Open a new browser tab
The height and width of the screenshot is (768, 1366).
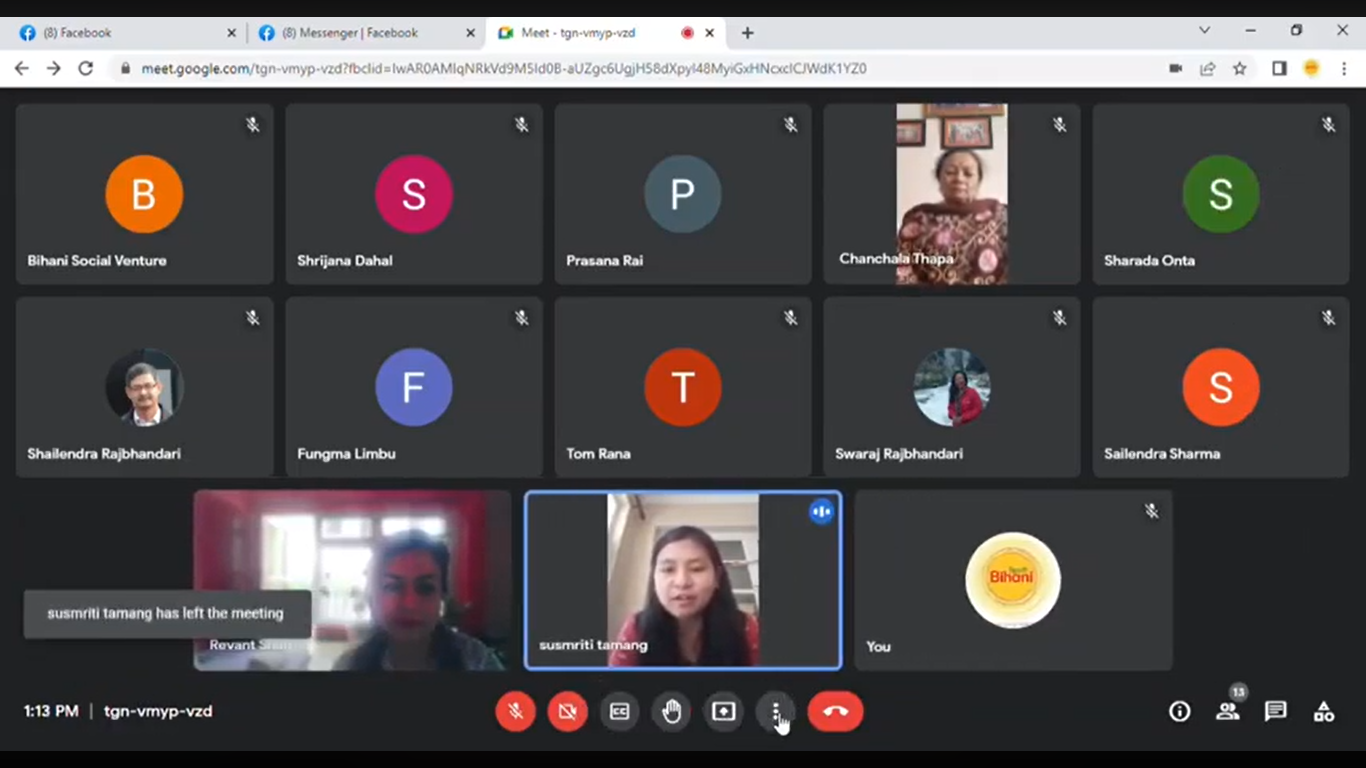pyautogui.click(x=747, y=33)
